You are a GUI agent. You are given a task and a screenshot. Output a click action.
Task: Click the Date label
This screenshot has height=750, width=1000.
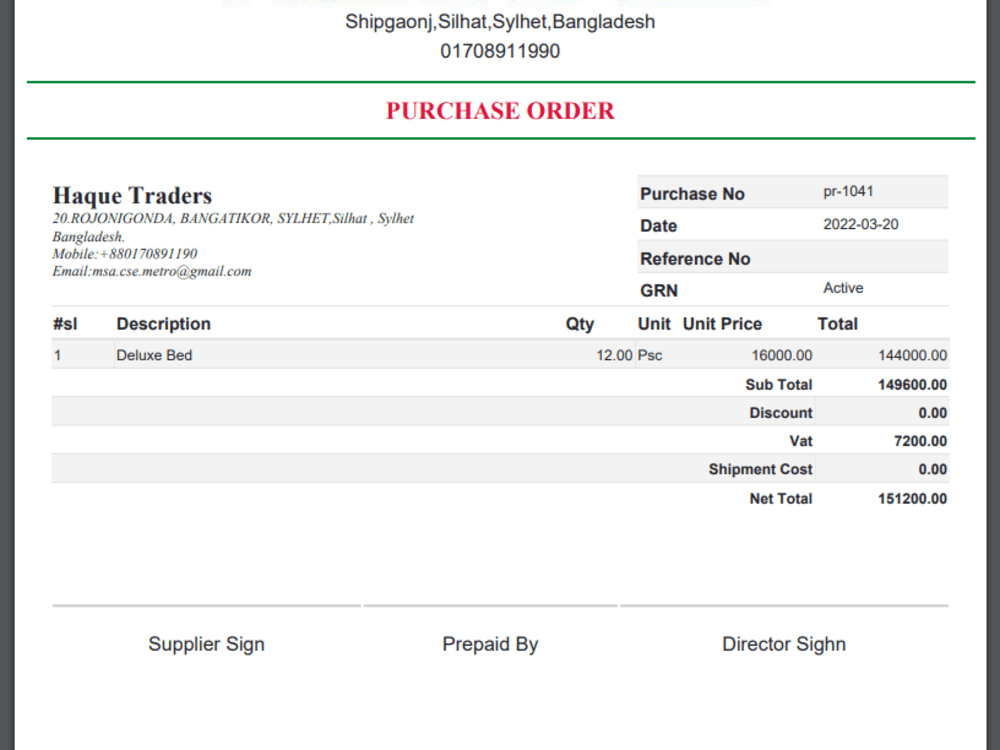coord(658,226)
